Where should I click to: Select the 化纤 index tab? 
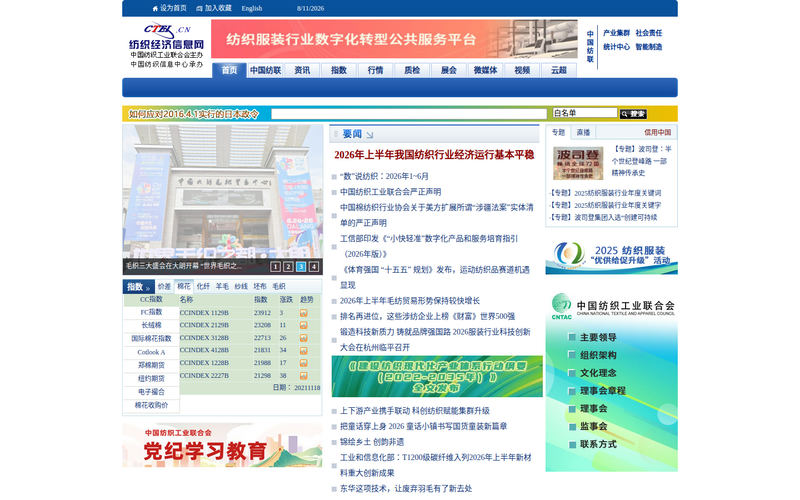coord(203,287)
